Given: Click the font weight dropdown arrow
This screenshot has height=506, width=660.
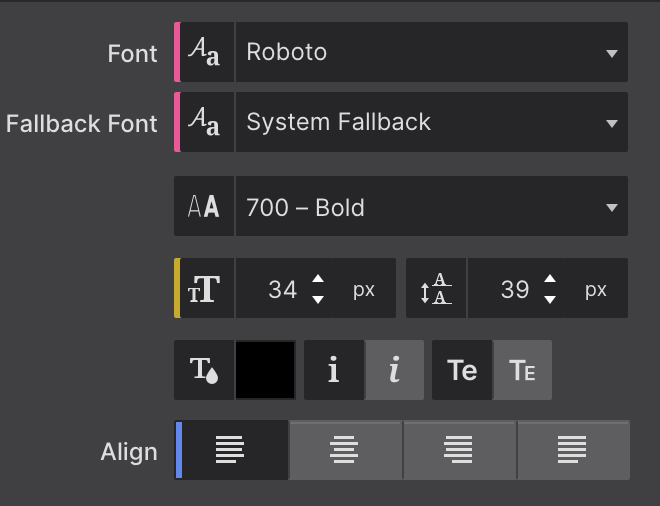Looking at the screenshot, I should (x=612, y=208).
